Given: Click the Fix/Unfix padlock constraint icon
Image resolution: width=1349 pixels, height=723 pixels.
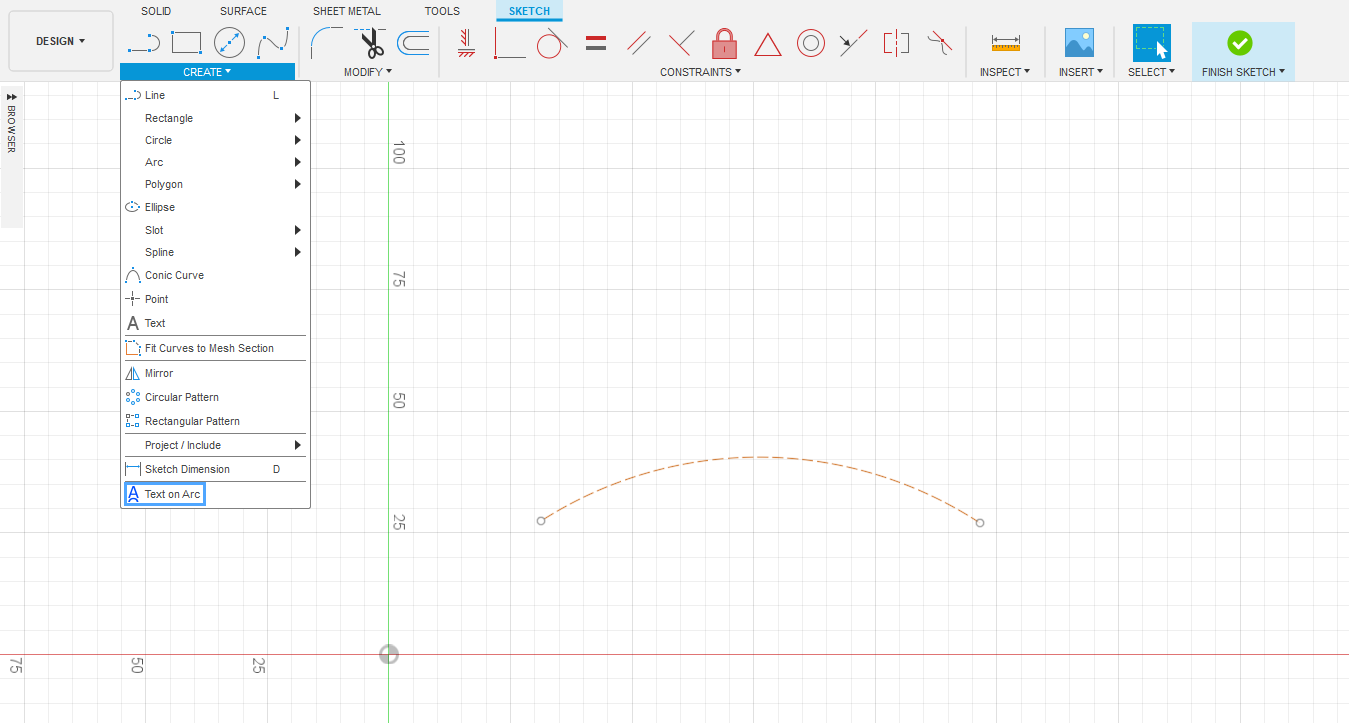Looking at the screenshot, I should (724, 43).
